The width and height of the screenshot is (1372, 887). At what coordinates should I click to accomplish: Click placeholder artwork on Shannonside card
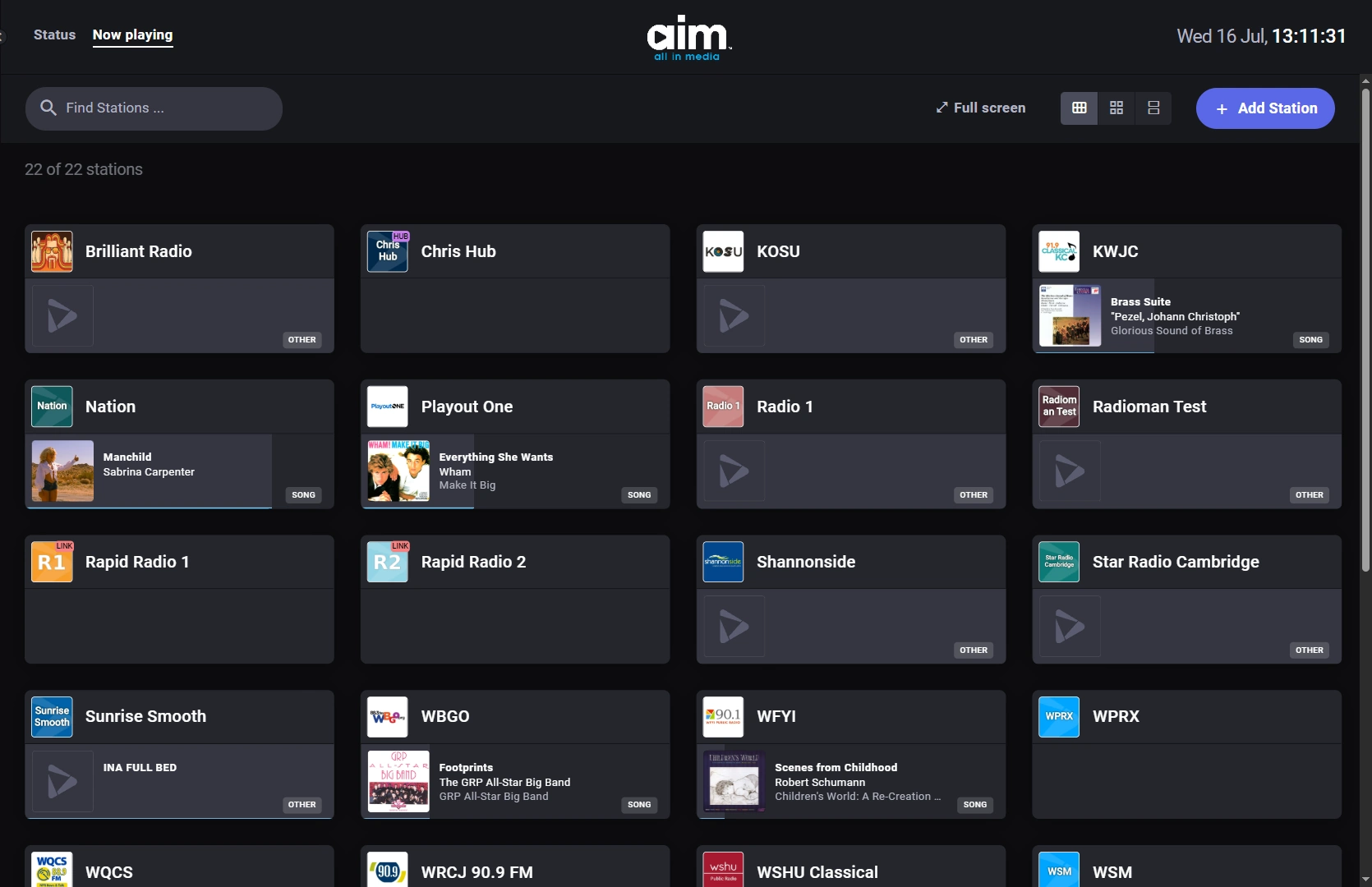coord(734,626)
